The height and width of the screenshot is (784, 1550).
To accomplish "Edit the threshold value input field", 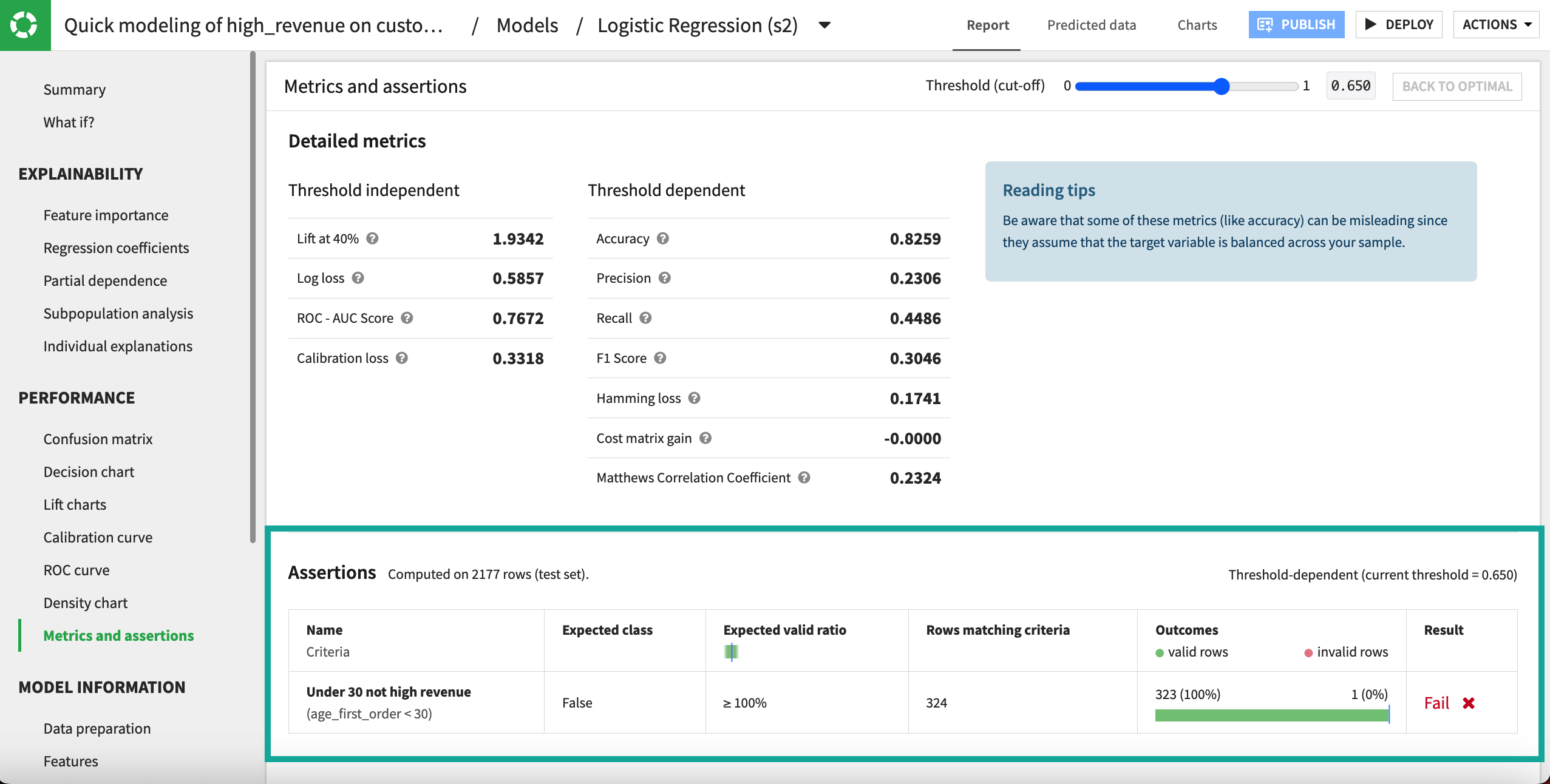I will click(x=1350, y=86).
